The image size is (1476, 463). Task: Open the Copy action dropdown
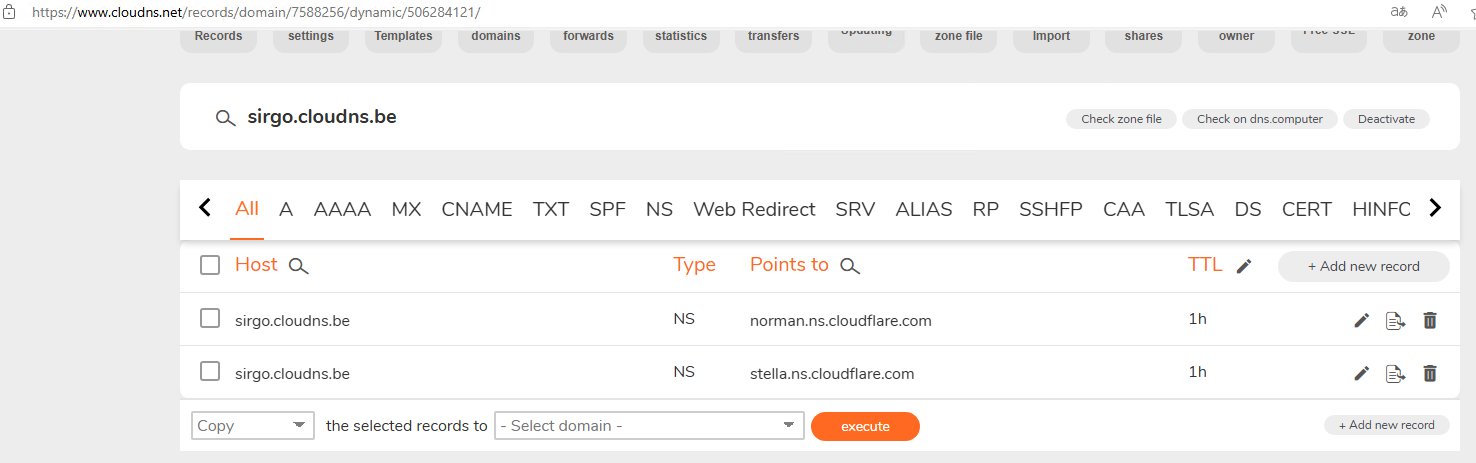pos(252,426)
